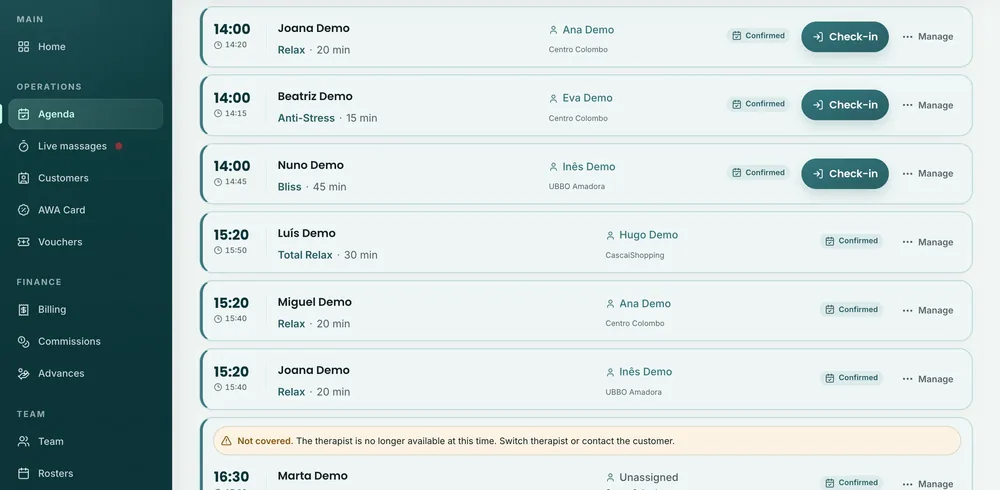This screenshot has width=1000, height=490.
Task: Click the Total Relax service label
Action: tap(305, 255)
